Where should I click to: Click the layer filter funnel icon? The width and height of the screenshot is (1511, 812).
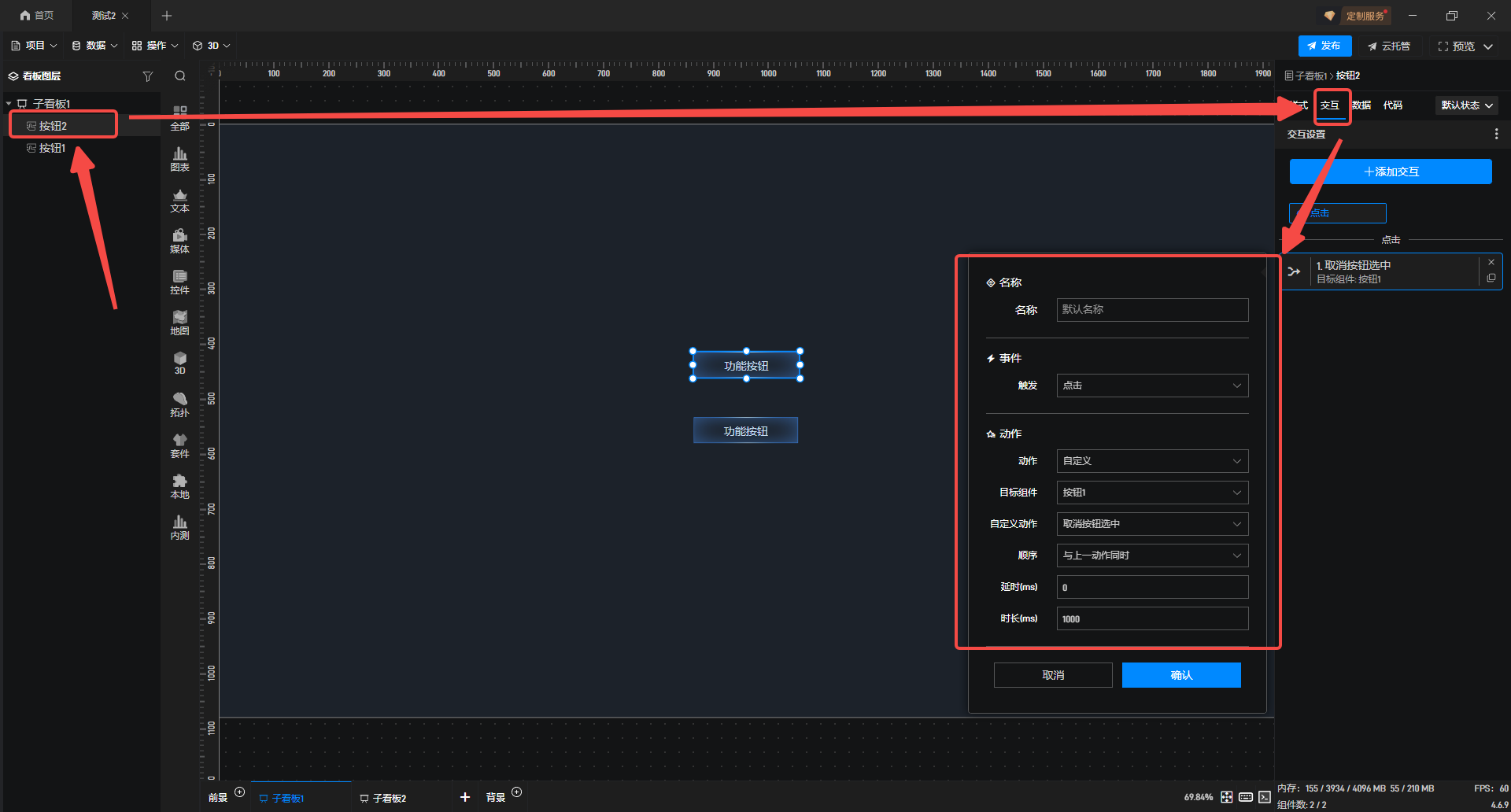click(147, 76)
